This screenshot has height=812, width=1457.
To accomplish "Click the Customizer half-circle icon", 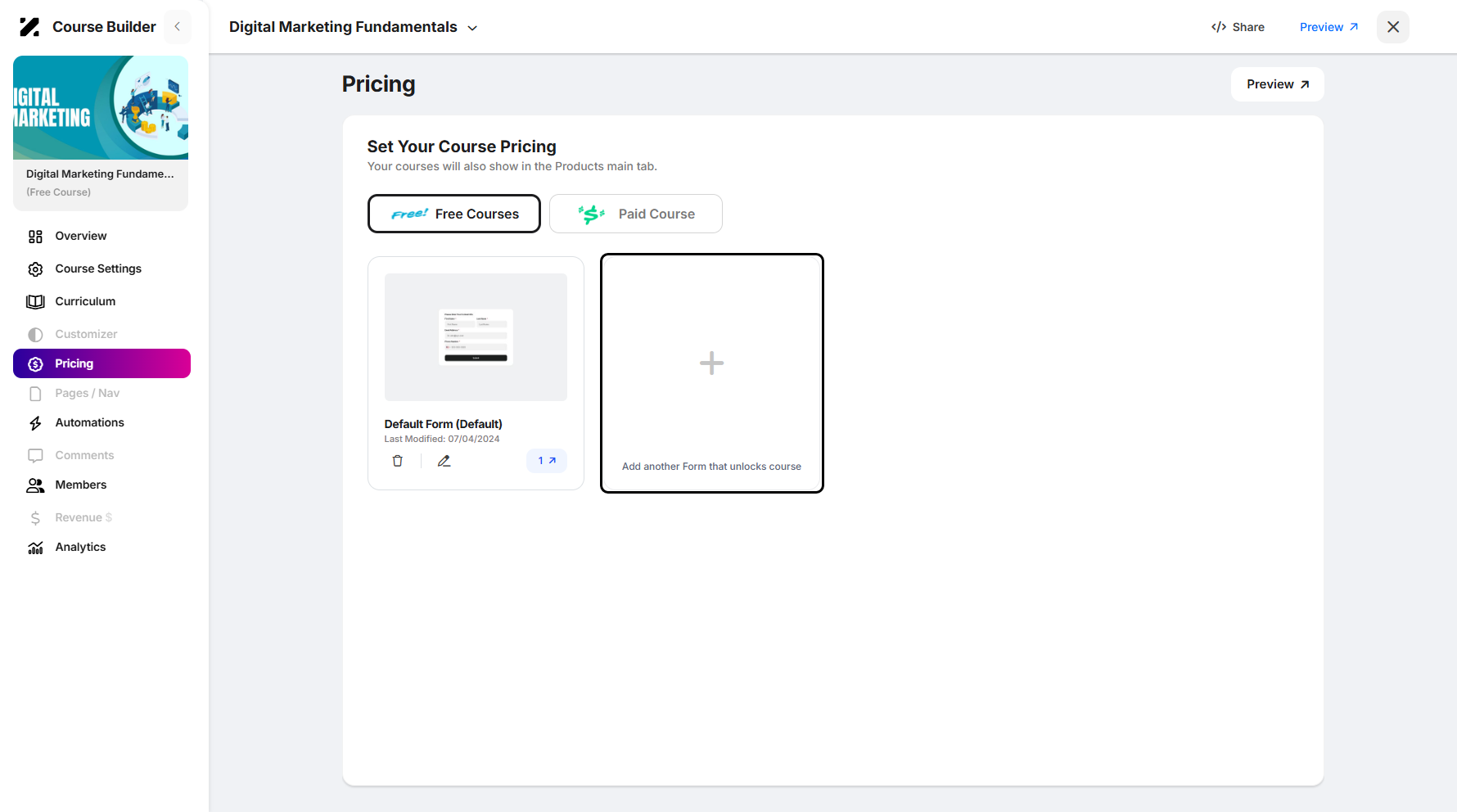I will (x=35, y=335).
